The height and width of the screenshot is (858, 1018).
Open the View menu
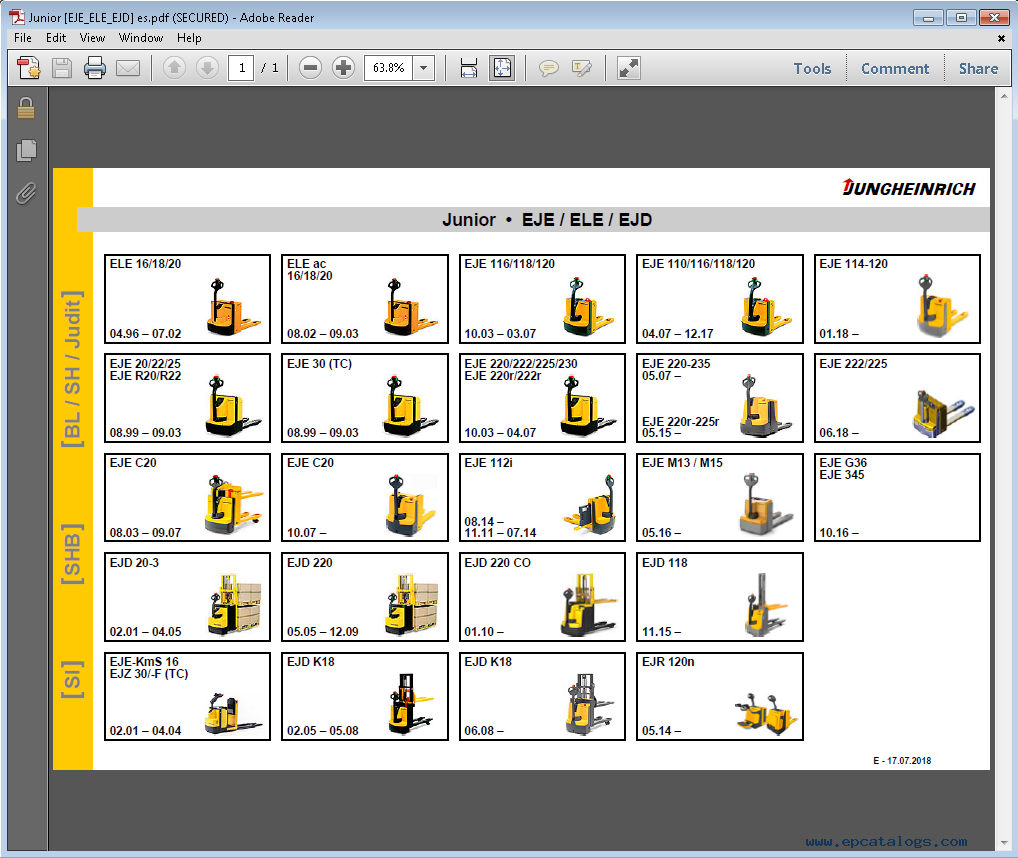click(x=92, y=38)
